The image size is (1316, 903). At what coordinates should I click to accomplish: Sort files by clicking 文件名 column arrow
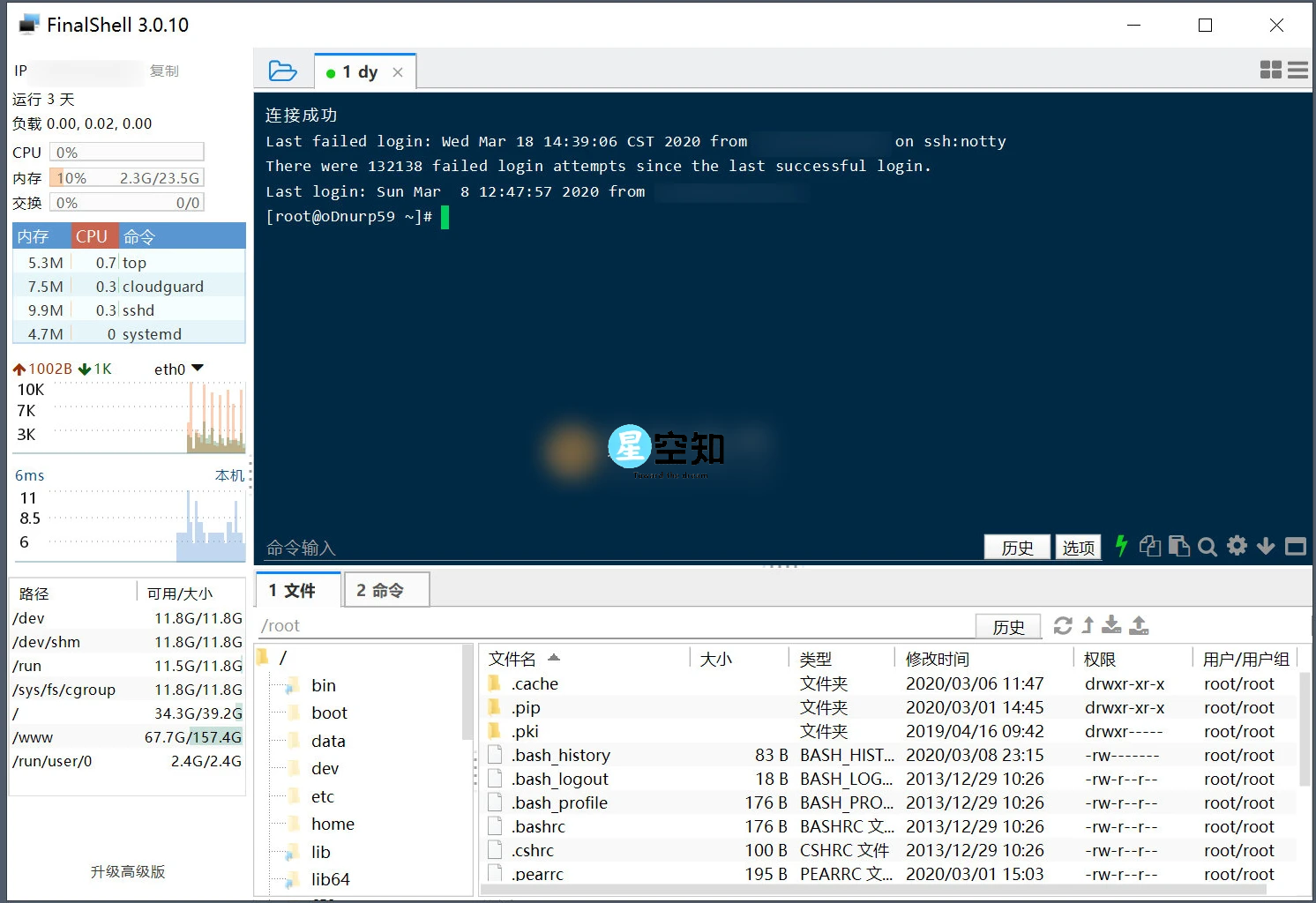coord(554,658)
